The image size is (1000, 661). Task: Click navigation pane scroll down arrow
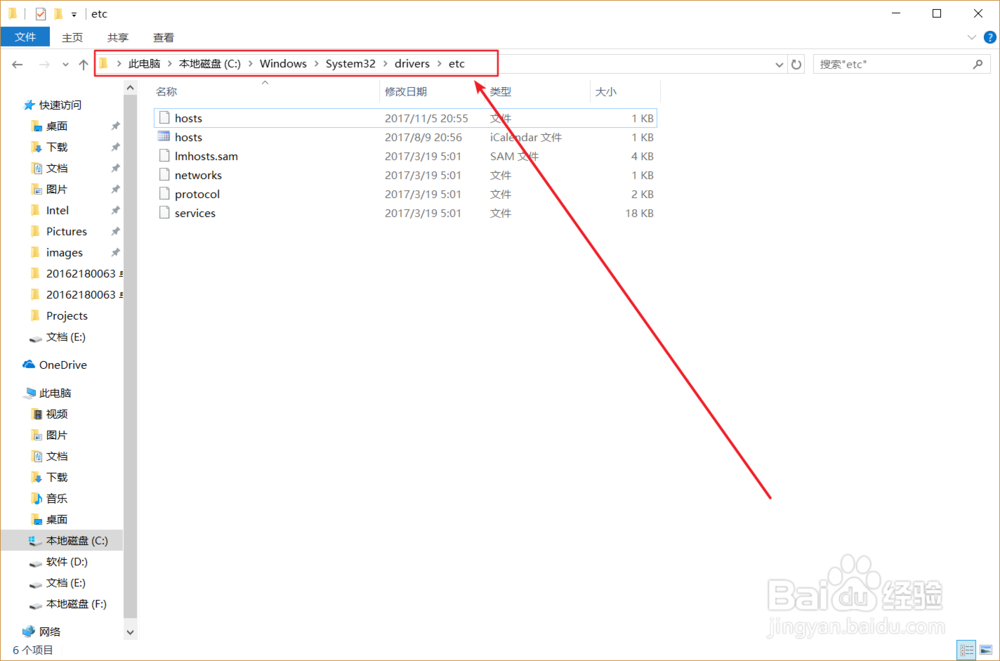(130, 632)
